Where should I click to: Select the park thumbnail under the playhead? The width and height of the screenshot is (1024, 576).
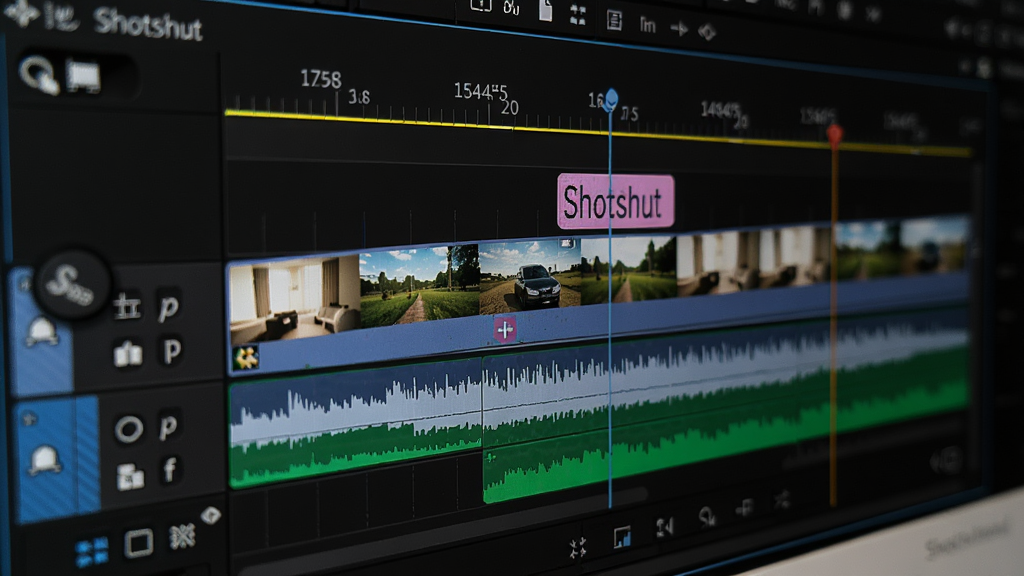(x=628, y=270)
